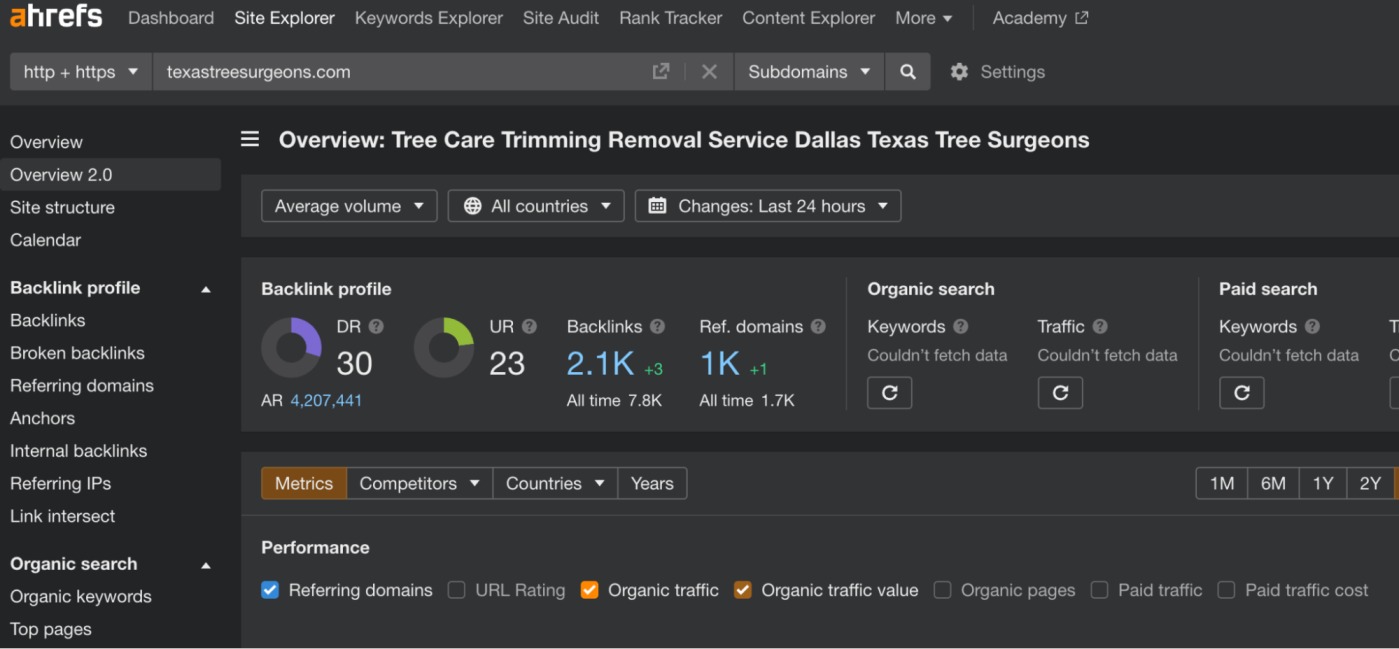Uncheck the Organic traffic value checkbox

pyautogui.click(x=742, y=590)
